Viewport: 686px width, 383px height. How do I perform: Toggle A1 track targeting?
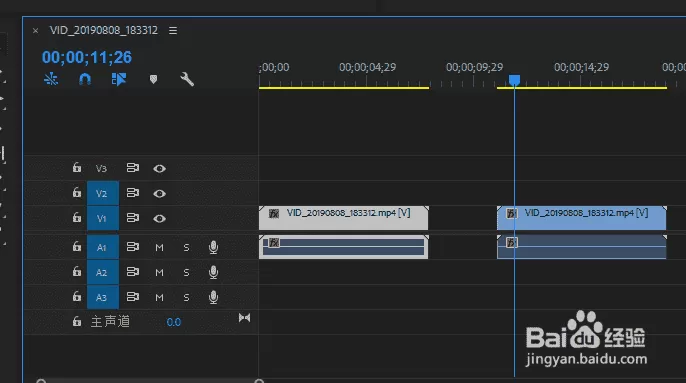(x=103, y=248)
